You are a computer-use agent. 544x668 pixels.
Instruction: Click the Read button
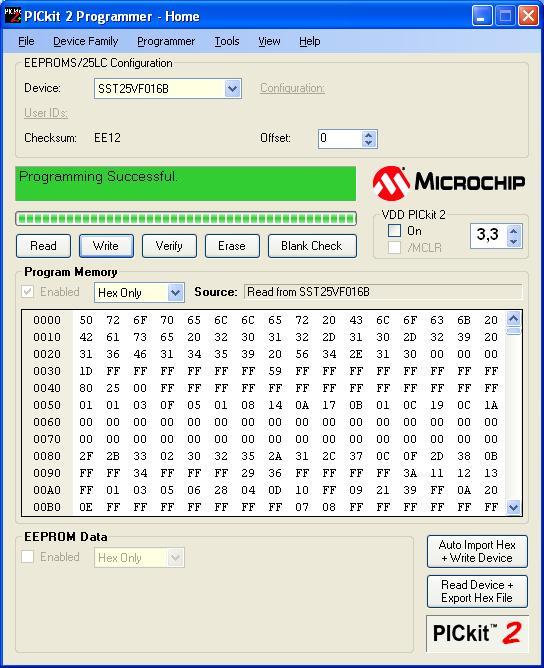(x=43, y=246)
